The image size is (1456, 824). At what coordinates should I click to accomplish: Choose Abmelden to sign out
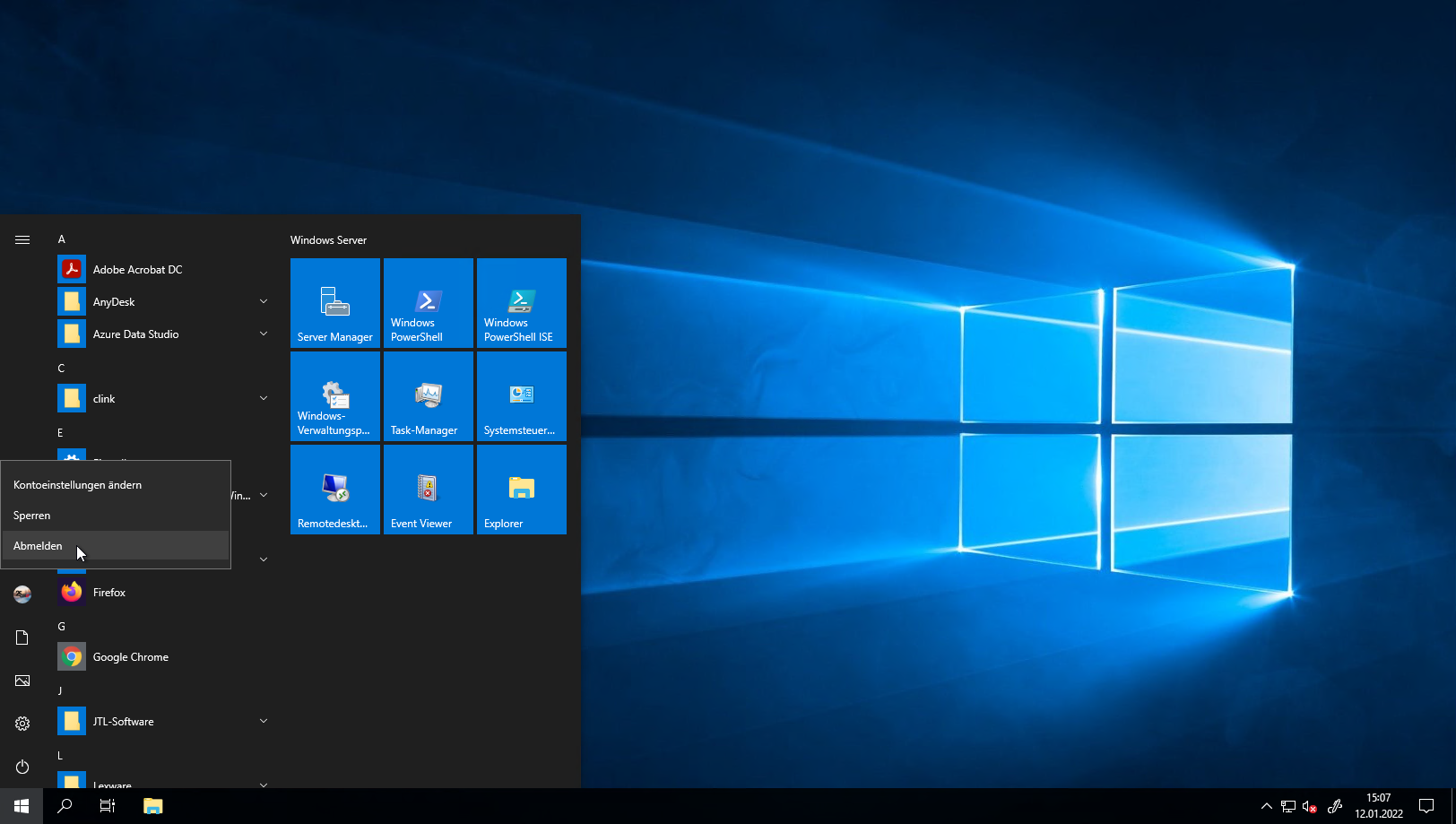click(116, 546)
